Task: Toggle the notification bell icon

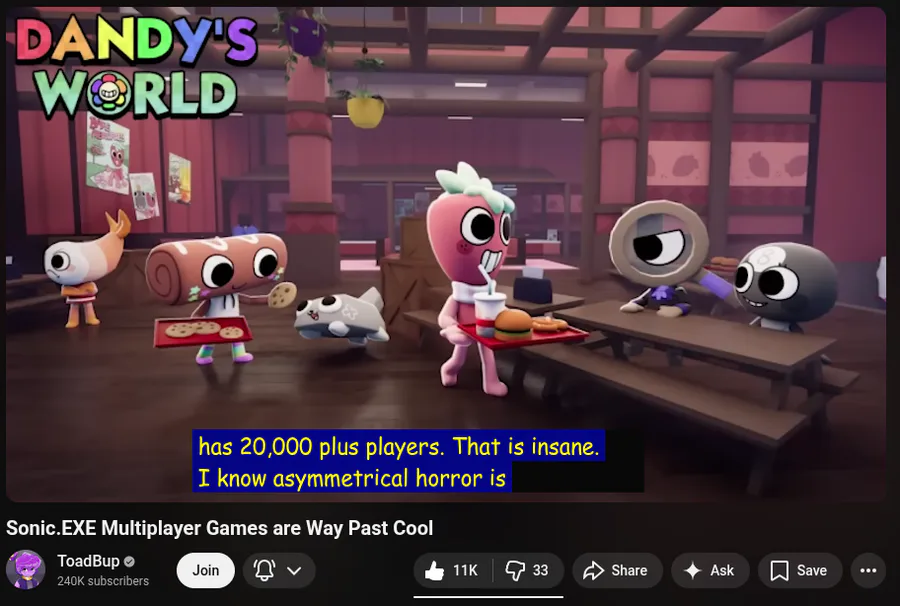Action: pos(264,570)
